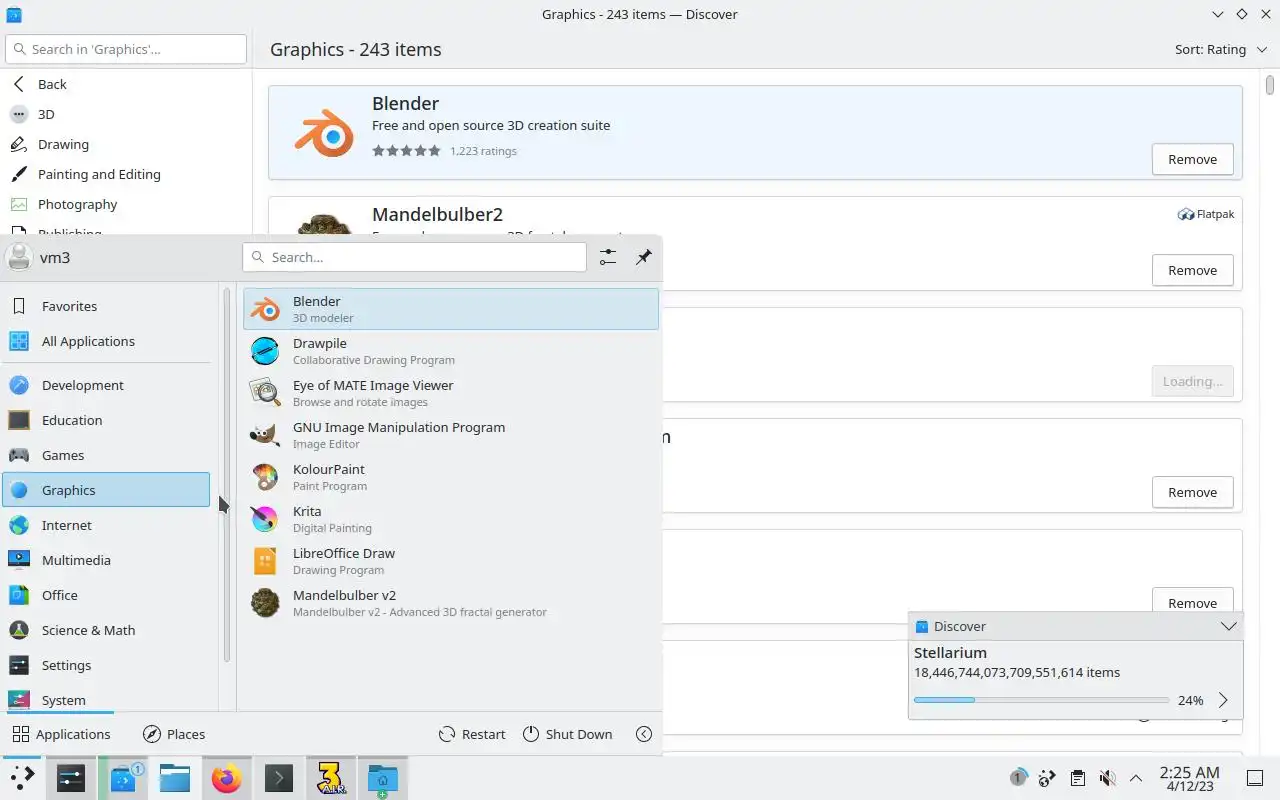Click Blender's star rating in Discover
The width and height of the screenshot is (1280, 800).
(406, 151)
